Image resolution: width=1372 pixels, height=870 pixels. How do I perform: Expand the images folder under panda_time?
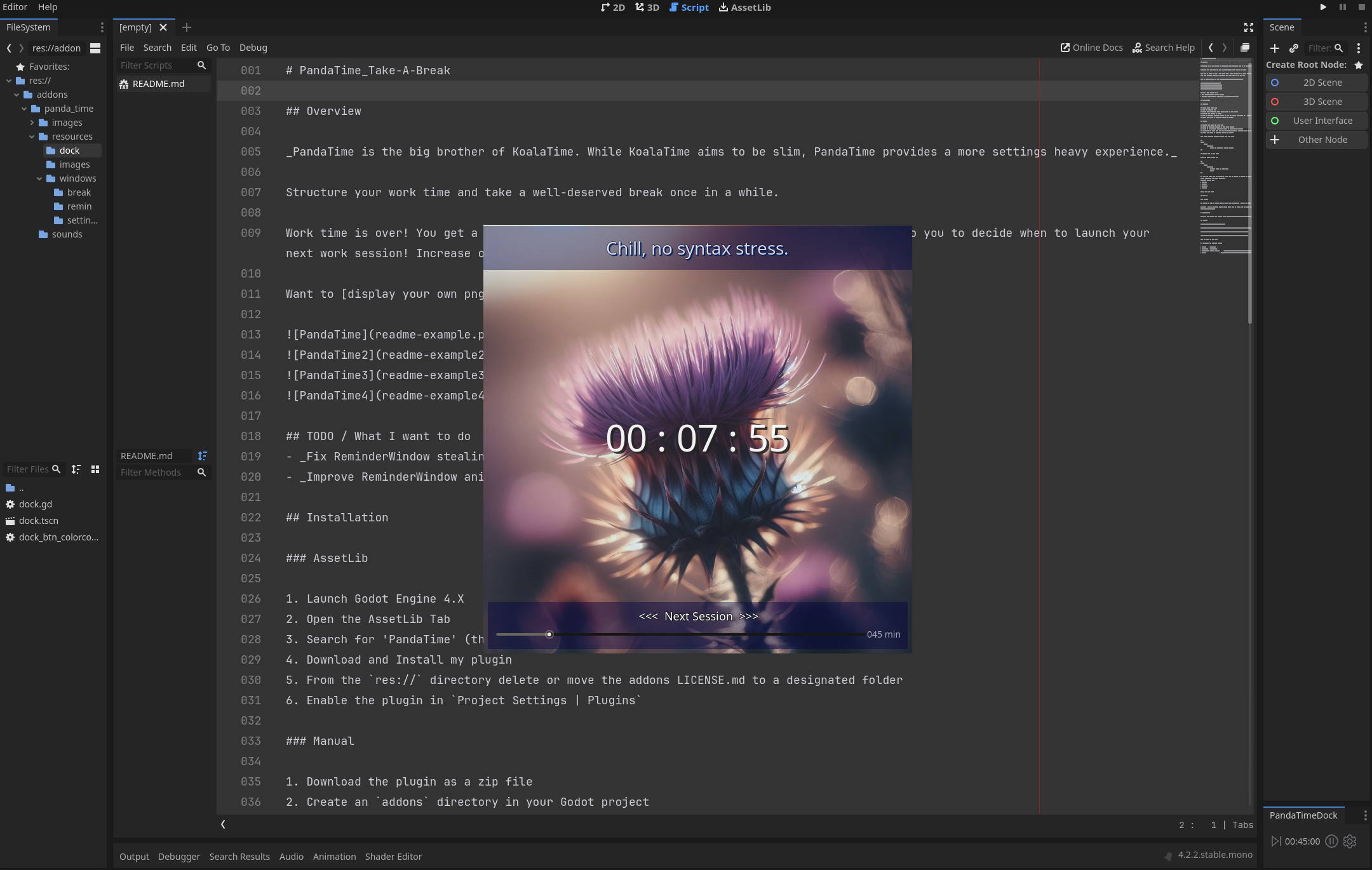(32, 123)
